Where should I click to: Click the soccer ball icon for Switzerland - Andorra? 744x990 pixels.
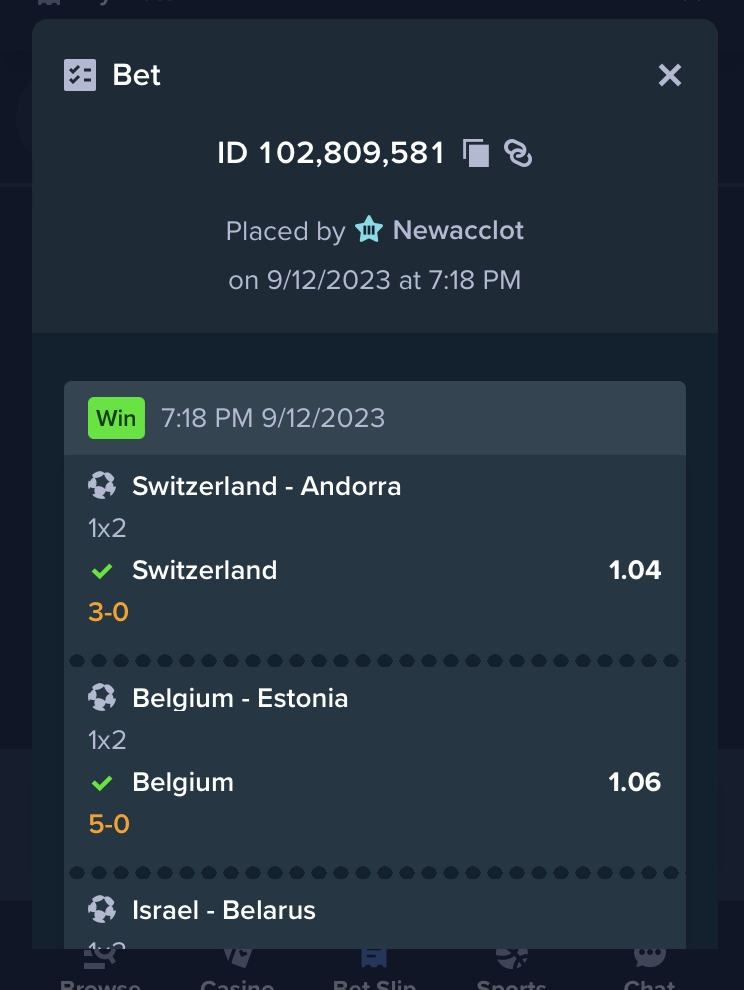coord(102,486)
